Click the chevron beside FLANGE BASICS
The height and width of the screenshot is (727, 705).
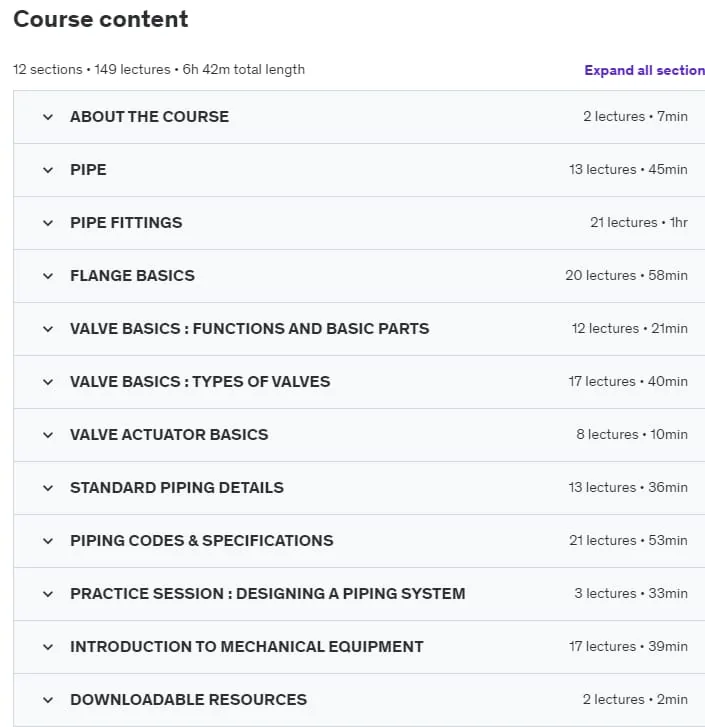(48, 276)
